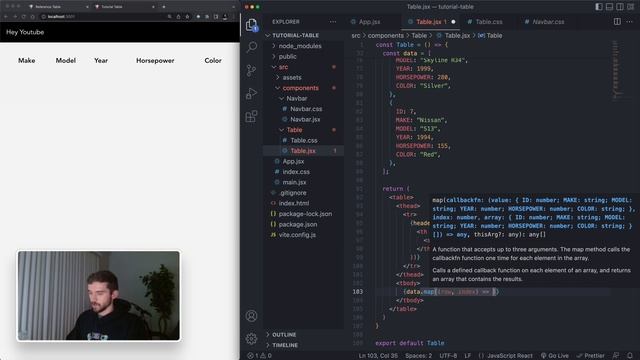Open the Search view in activity bar
Screen dimensions: 640x360
(x=251, y=47)
